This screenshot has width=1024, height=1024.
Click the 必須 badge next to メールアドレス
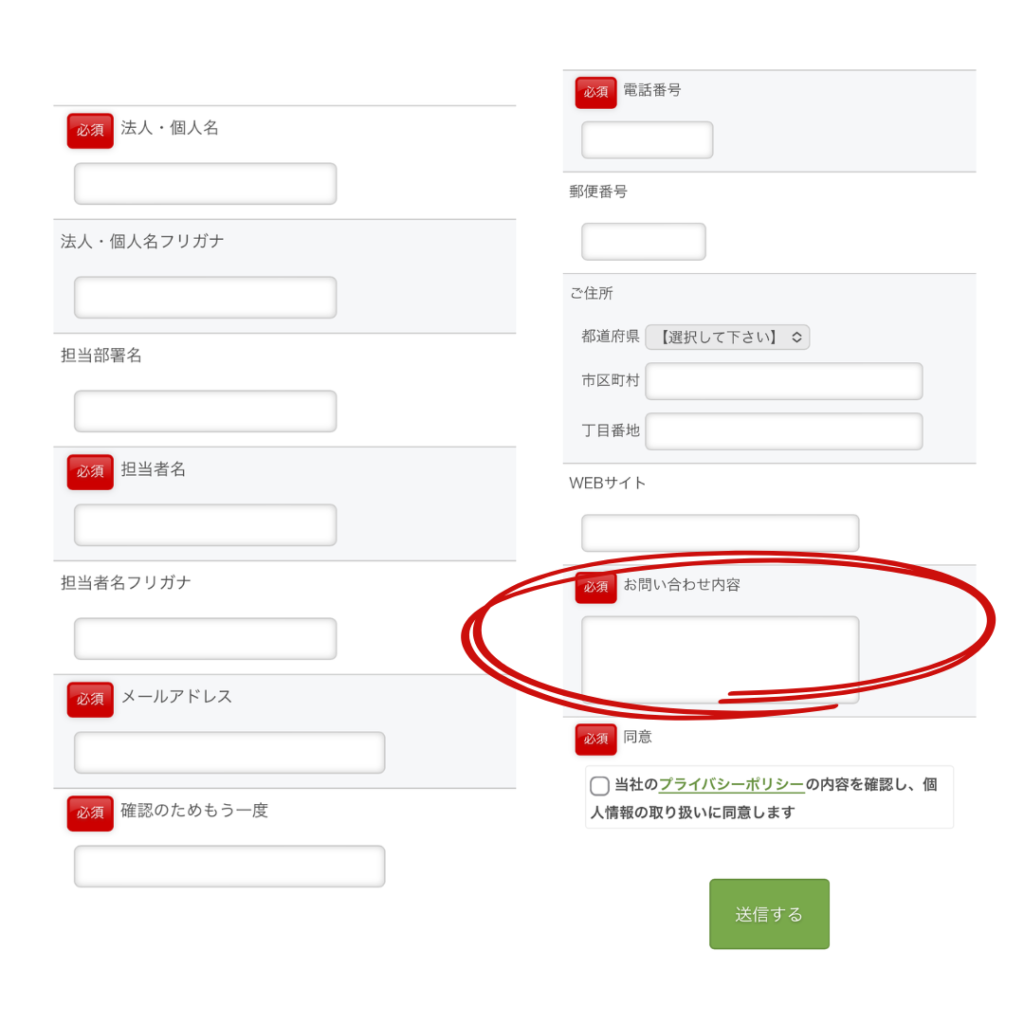tap(90, 699)
